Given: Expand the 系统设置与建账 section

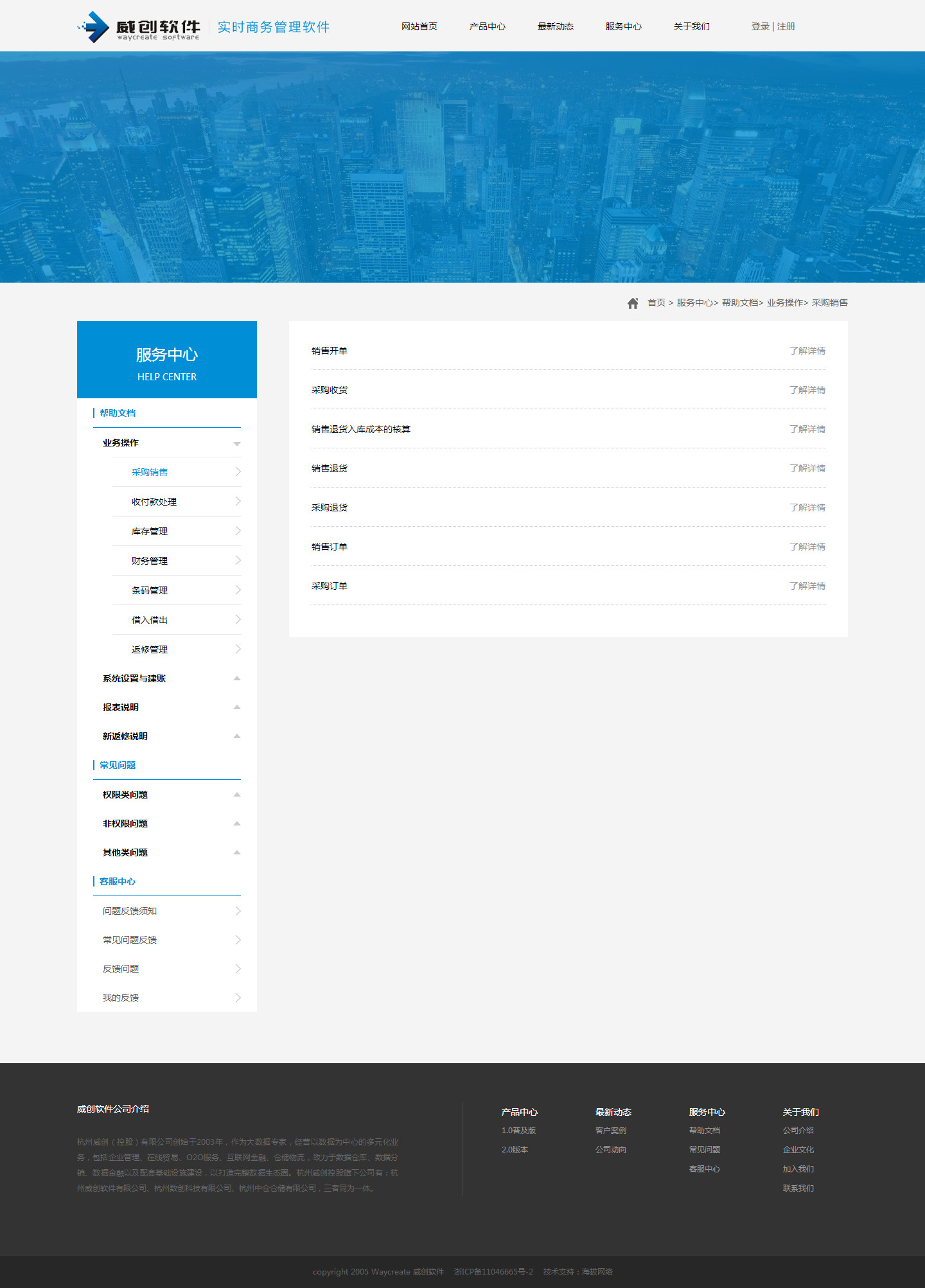Looking at the screenshot, I should (x=237, y=678).
